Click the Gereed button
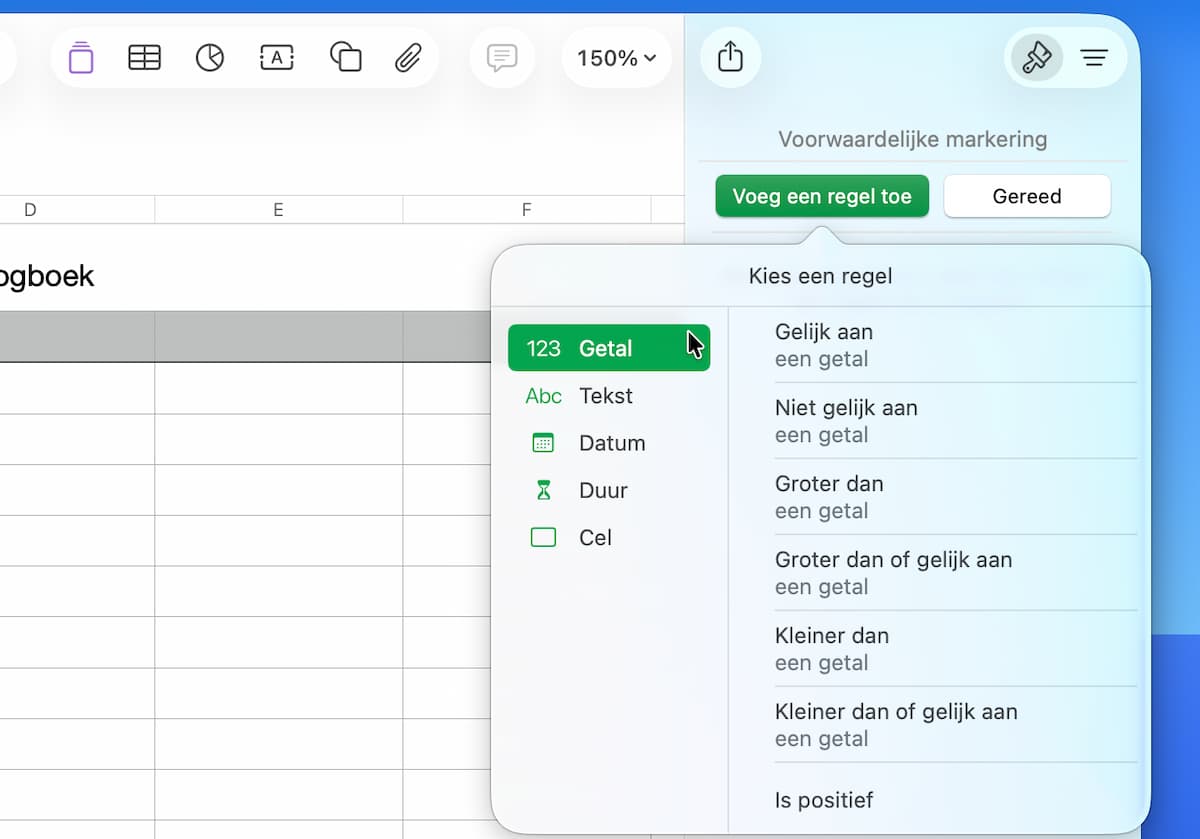This screenshot has height=839, width=1200. click(1027, 196)
